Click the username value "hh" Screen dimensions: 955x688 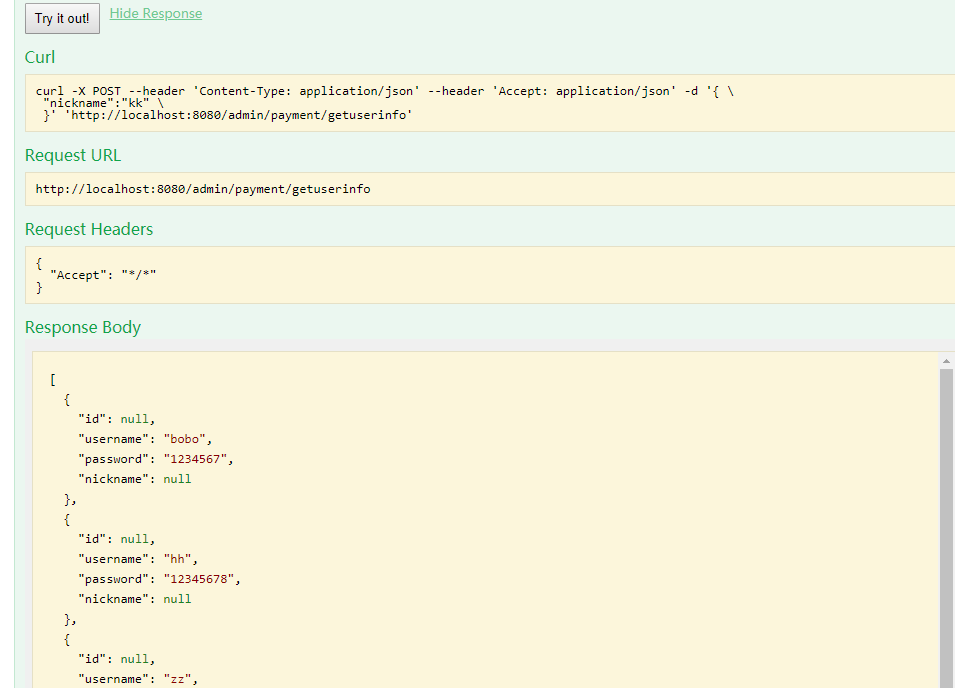point(177,559)
